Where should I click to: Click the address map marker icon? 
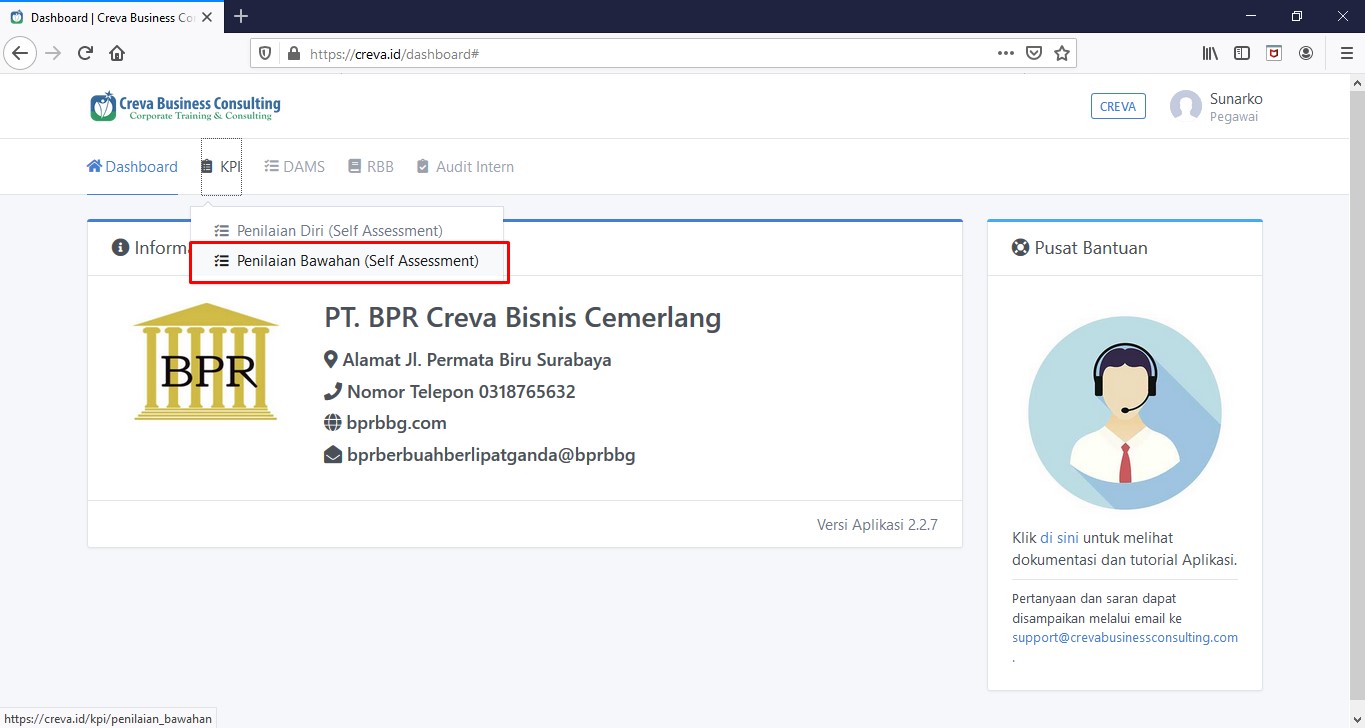point(331,360)
